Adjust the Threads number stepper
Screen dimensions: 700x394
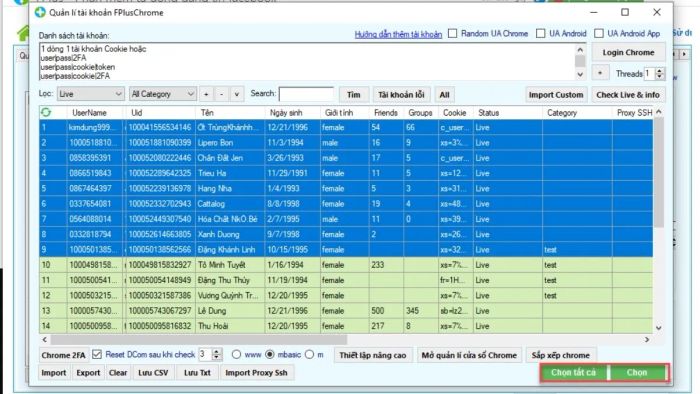pos(659,74)
